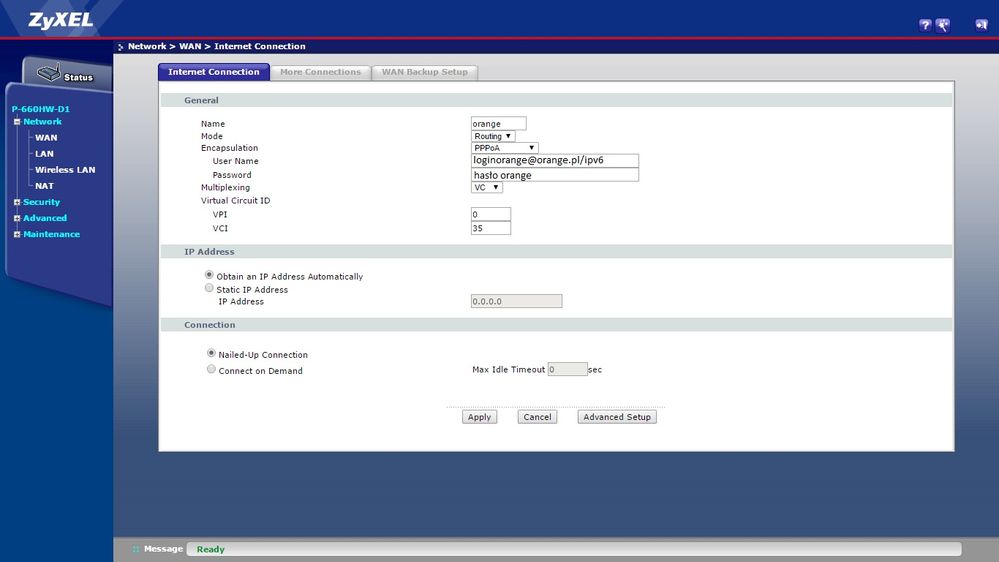This screenshot has width=999, height=562.
Task: Click the Message bar icon
Action: (x=136, y=549)
